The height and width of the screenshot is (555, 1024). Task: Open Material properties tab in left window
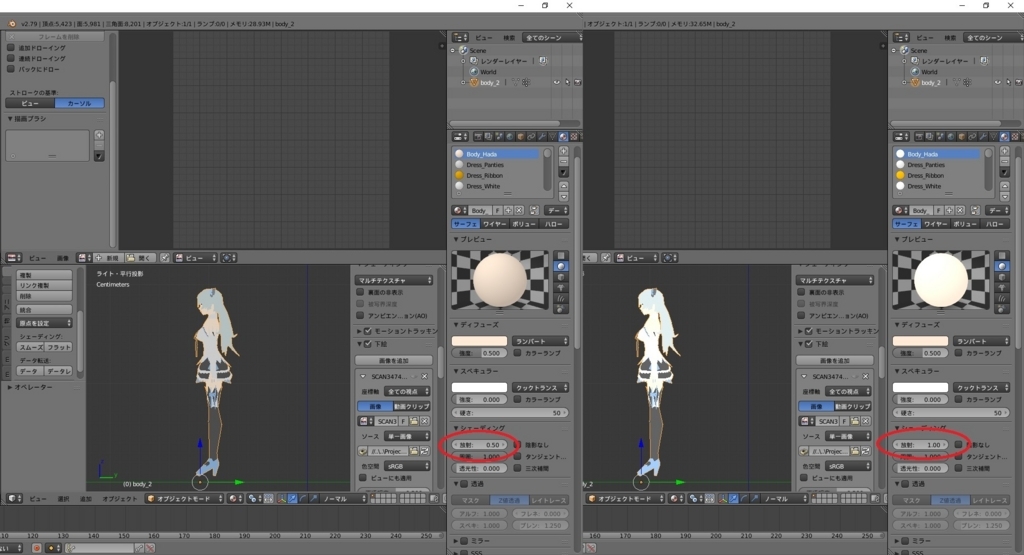point(563,136)
